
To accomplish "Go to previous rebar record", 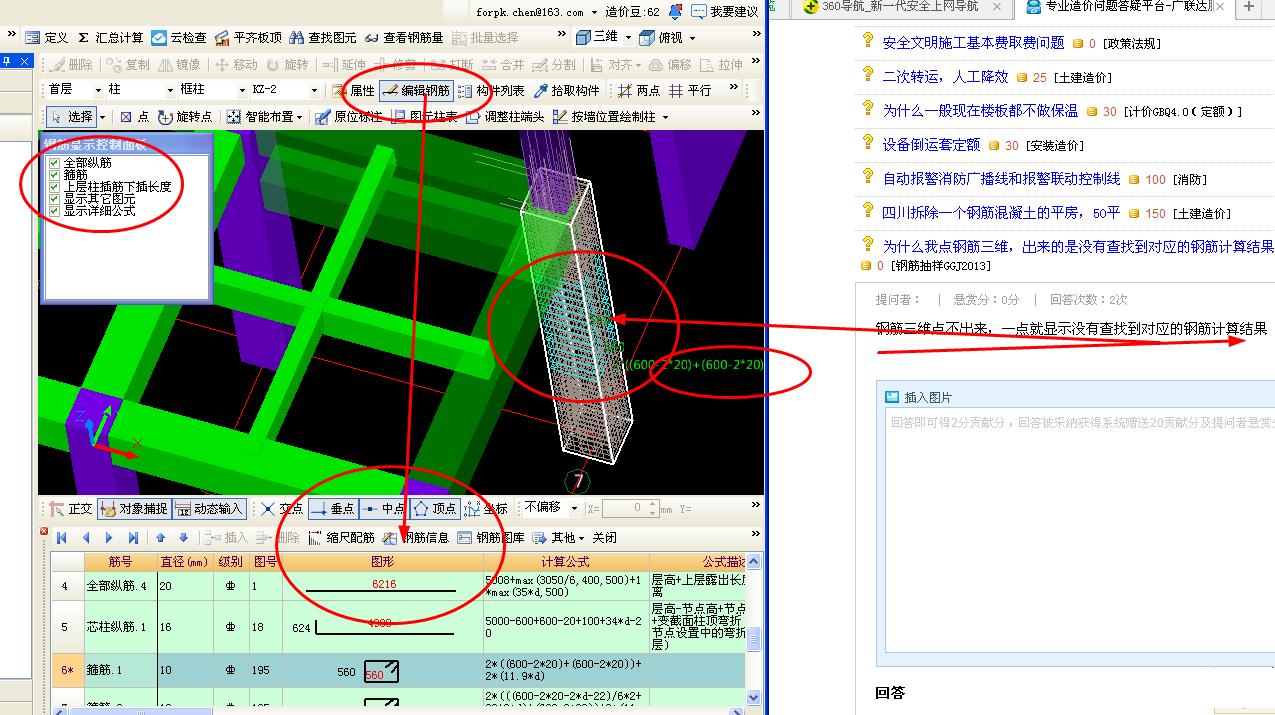I will (86, 538).
